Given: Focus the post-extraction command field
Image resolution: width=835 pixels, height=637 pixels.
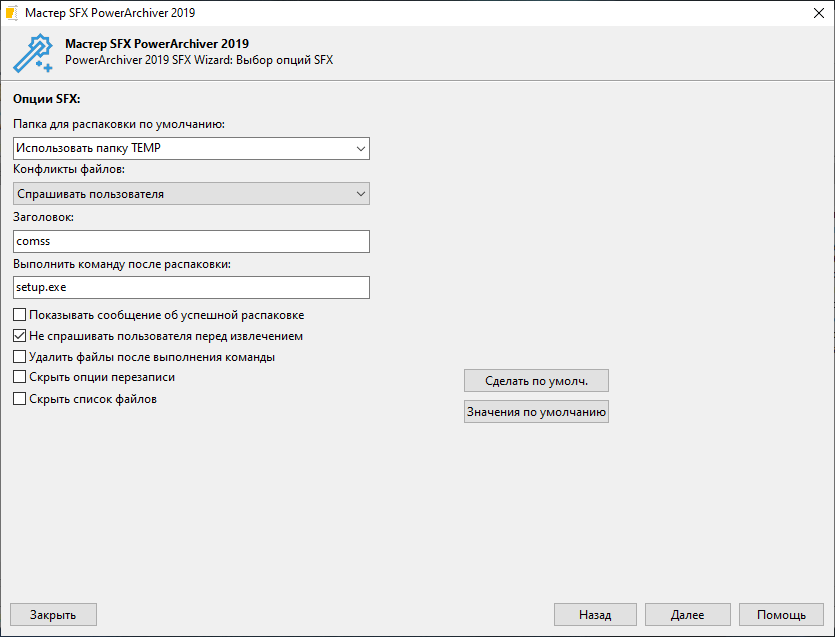Looking at the screenshot, I should [x=191, y=287].
